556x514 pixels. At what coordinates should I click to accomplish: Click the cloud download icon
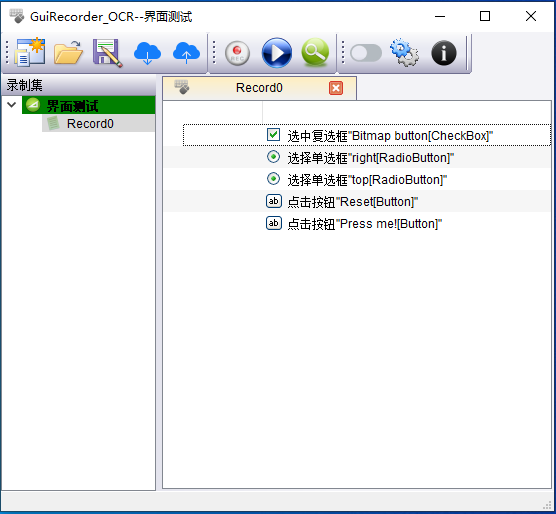(x=147, y=53)
